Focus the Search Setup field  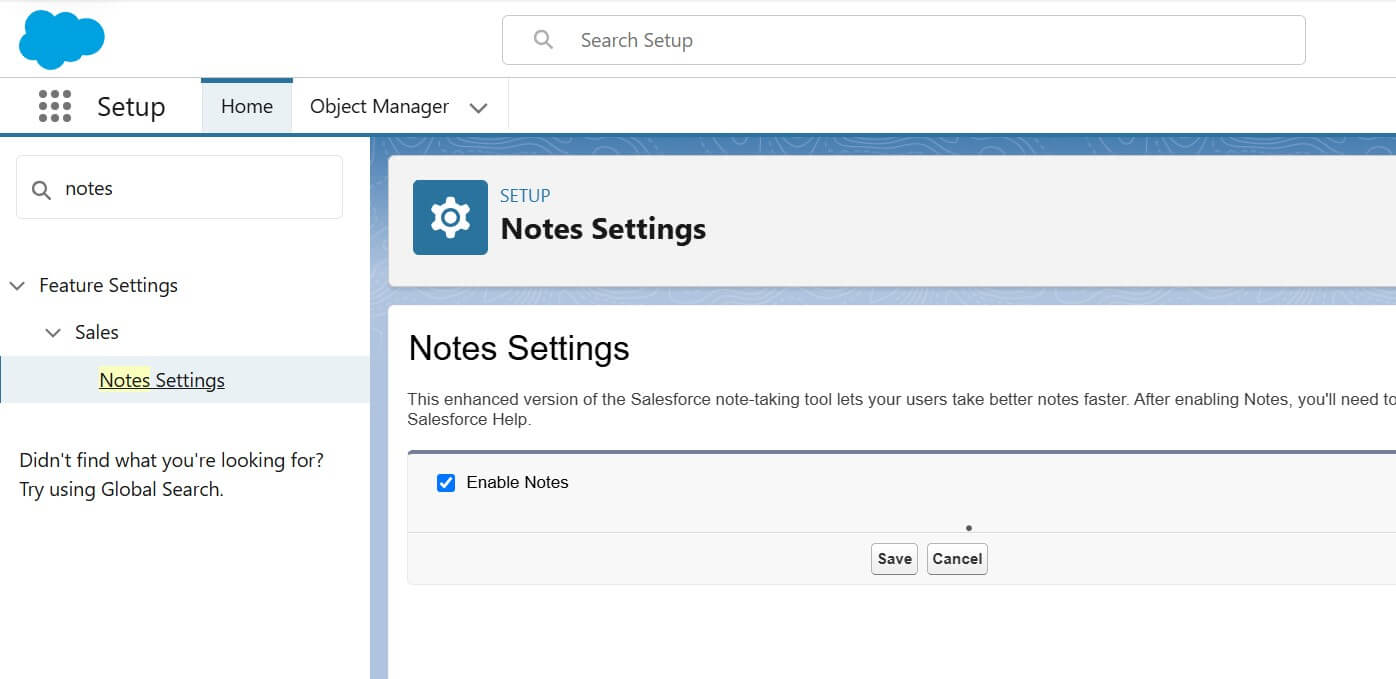pyautogui.click(x=904, y=40)
